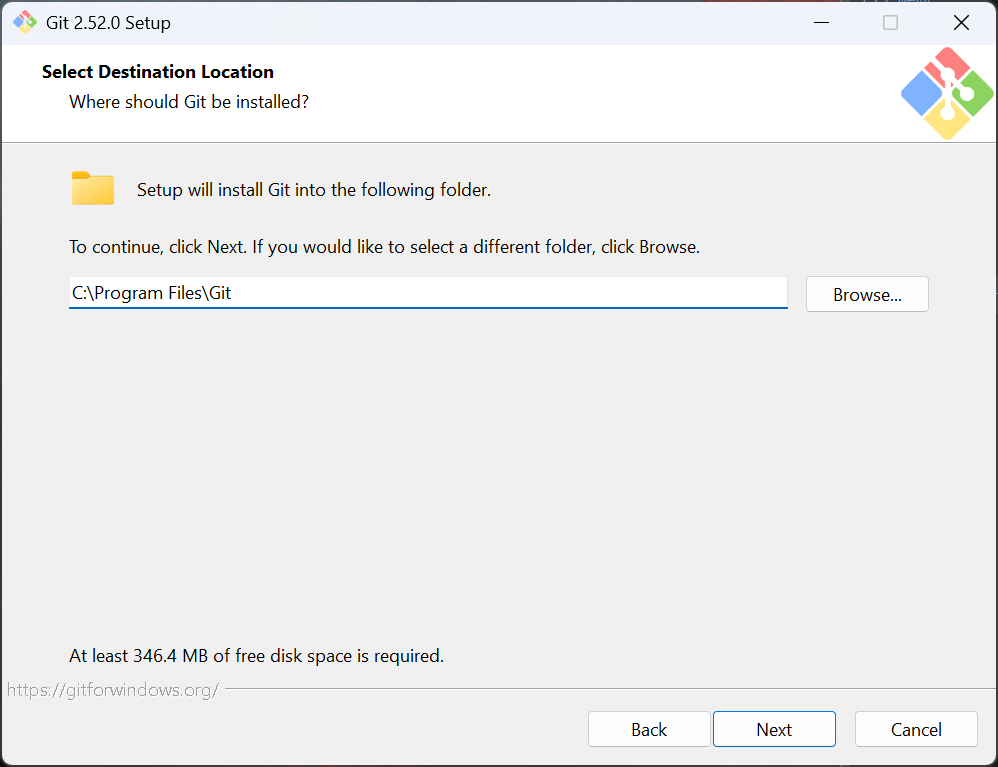Focus the C:\Program Files\Git path field
The image size is (998, 767).
428,293
